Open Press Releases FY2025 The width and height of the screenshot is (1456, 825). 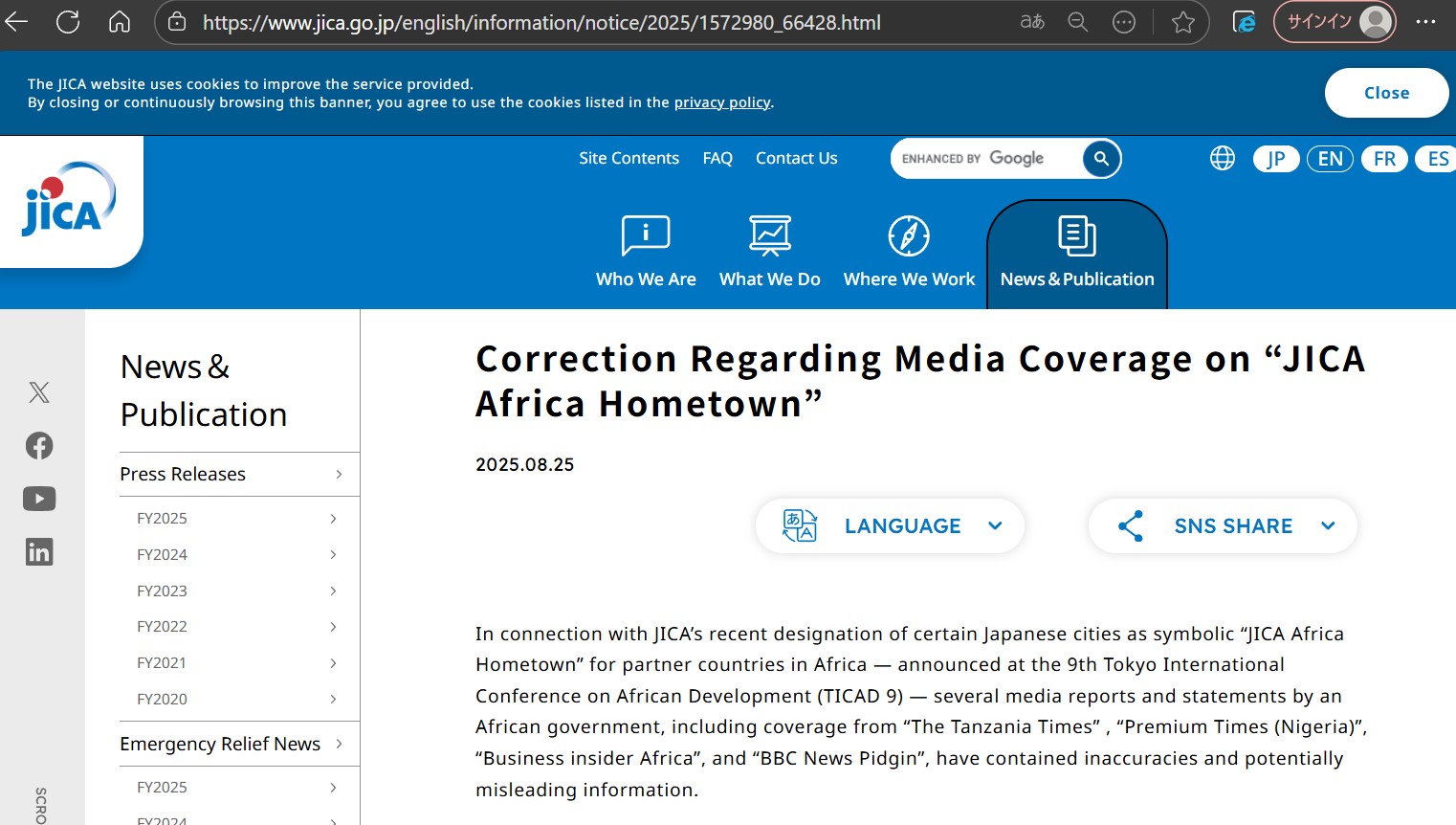tap(239, 519)
